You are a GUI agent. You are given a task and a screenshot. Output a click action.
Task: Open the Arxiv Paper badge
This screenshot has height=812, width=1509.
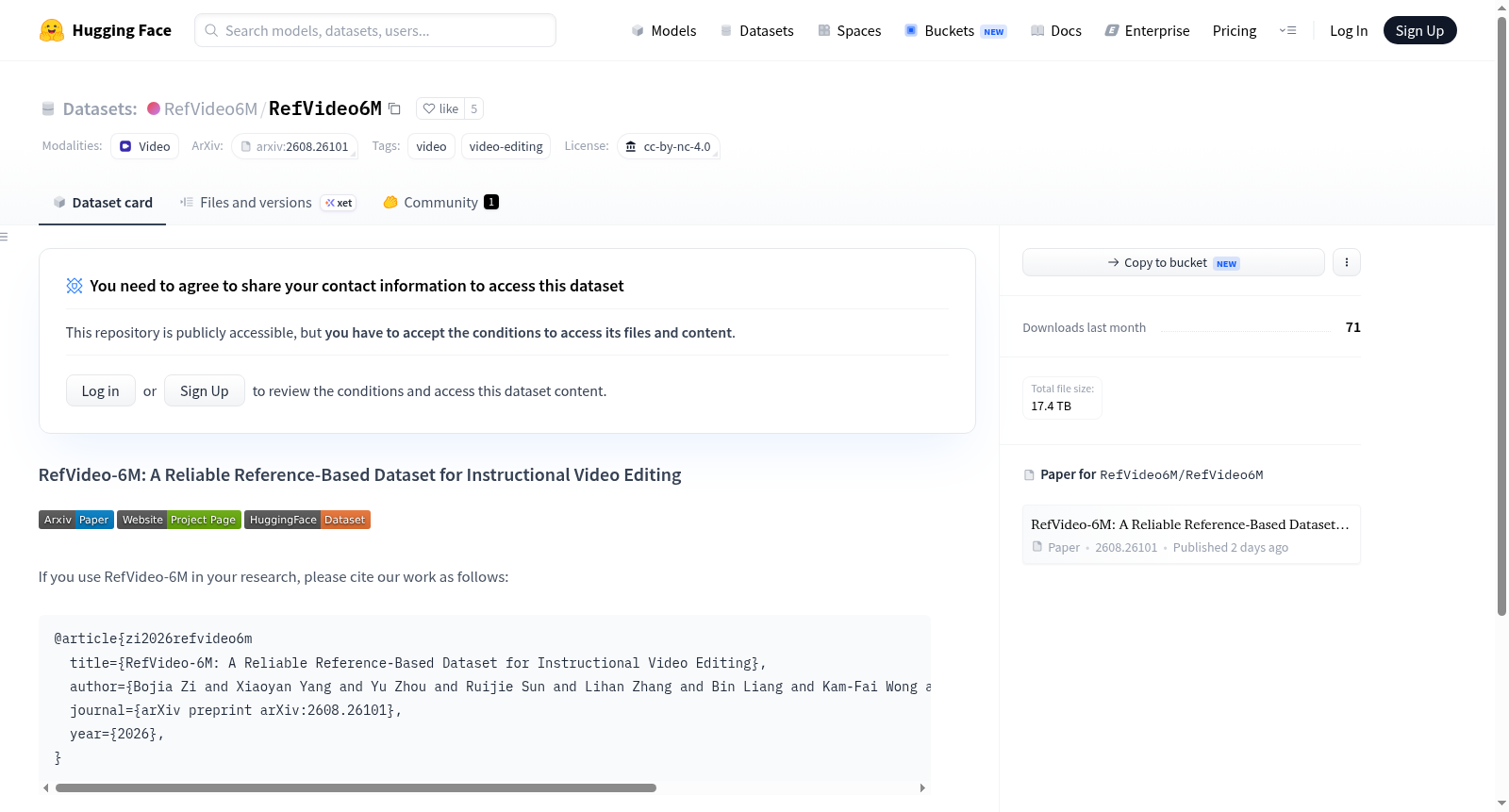tap(76, 520)
